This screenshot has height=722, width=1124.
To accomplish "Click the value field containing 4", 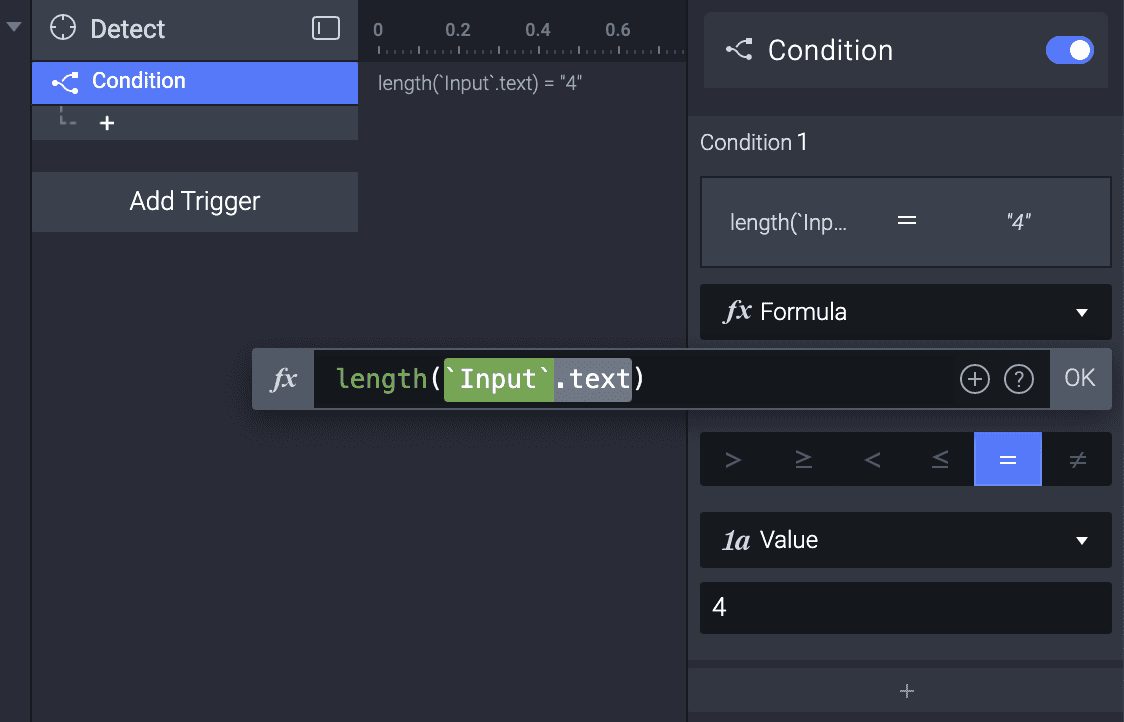I will point(905,607).
